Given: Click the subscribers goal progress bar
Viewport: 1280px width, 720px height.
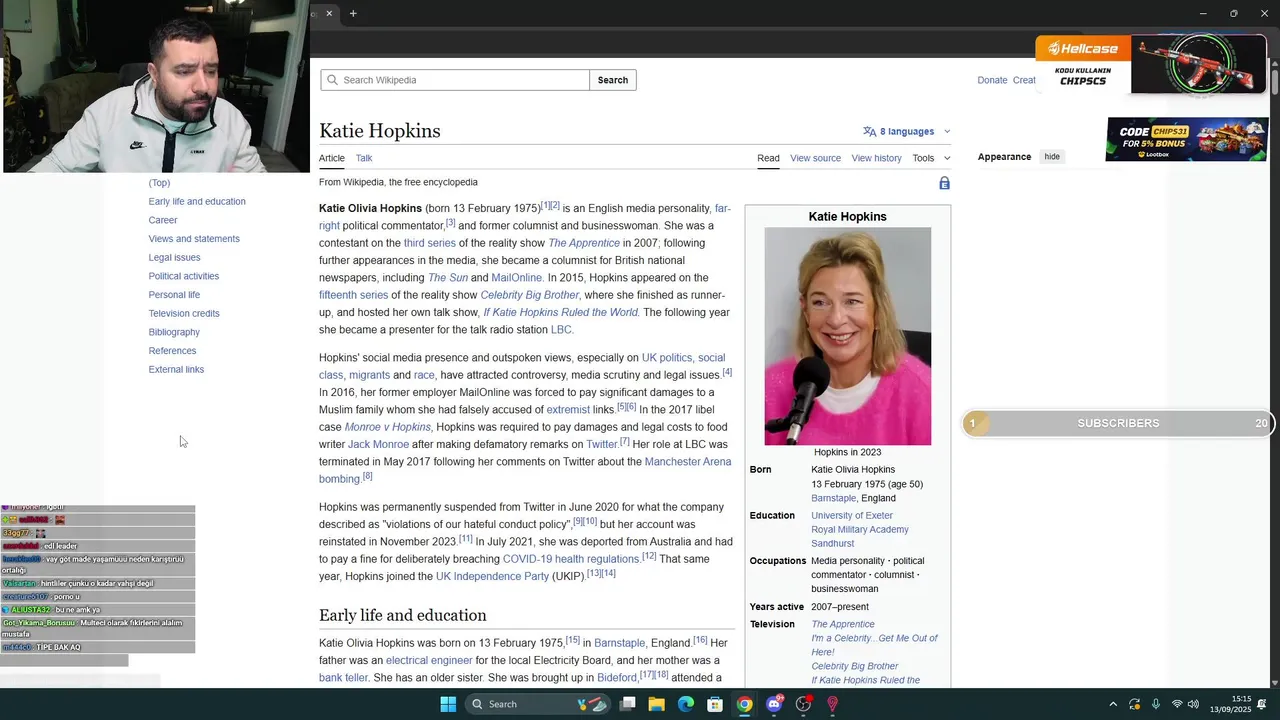Looking at the screenshot, I should [1118, 423].
